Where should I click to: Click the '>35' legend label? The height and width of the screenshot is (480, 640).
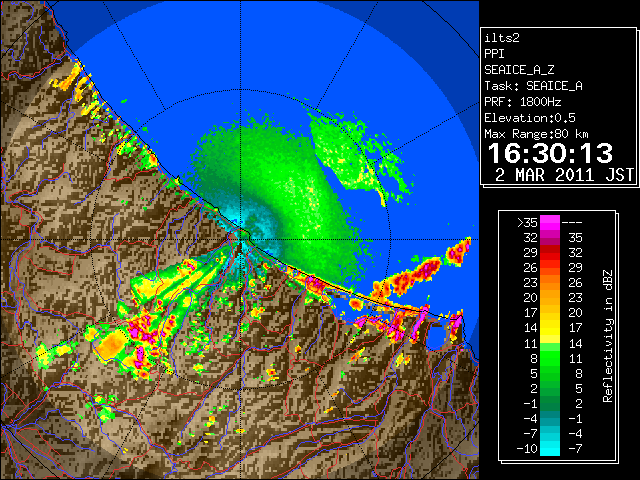pyautogui.click(x=527, y=223)
